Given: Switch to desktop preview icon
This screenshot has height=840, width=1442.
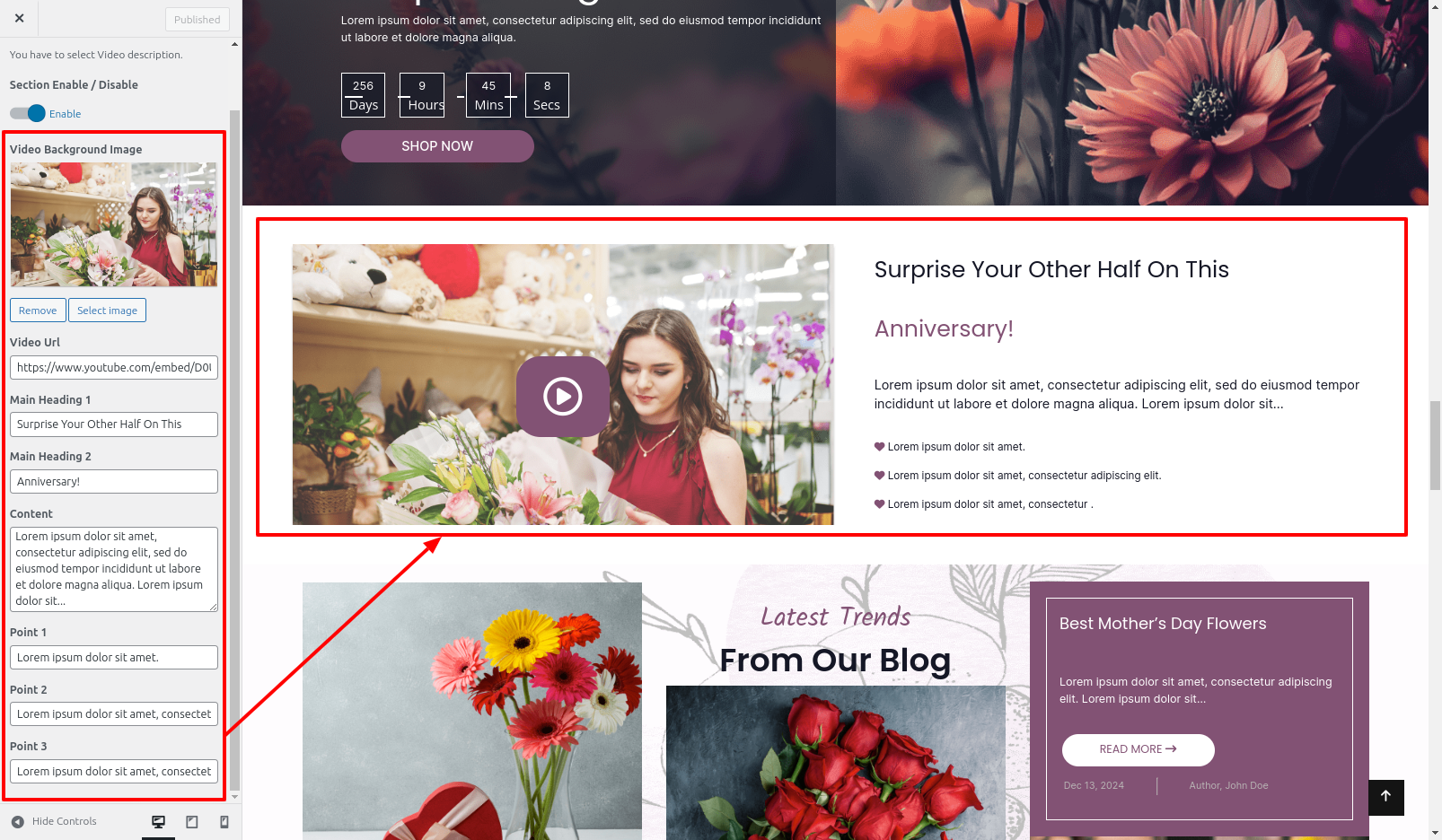Looking at the screenshot, I should (159, 822).
